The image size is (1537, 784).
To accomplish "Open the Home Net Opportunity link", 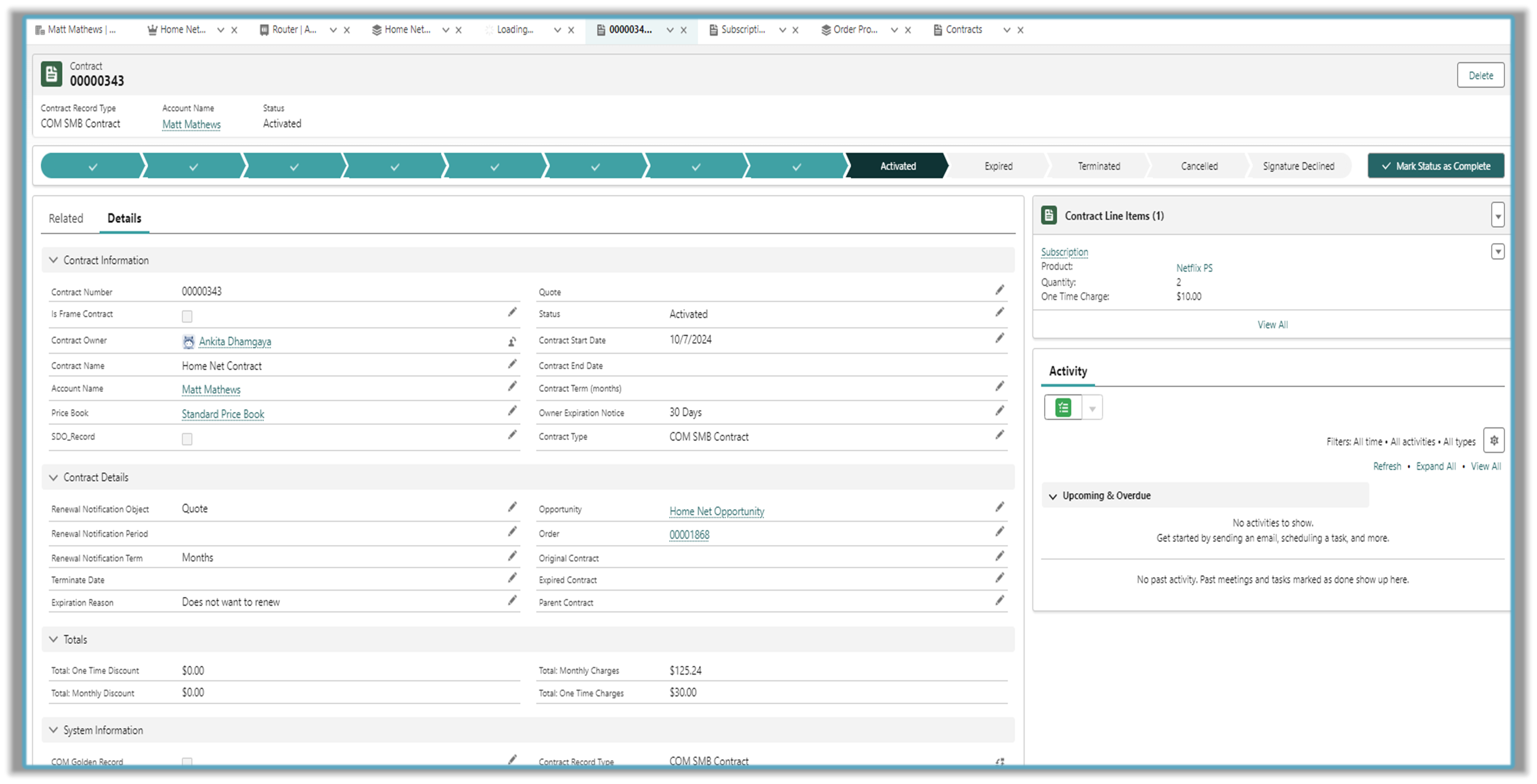I will [716, 511].
